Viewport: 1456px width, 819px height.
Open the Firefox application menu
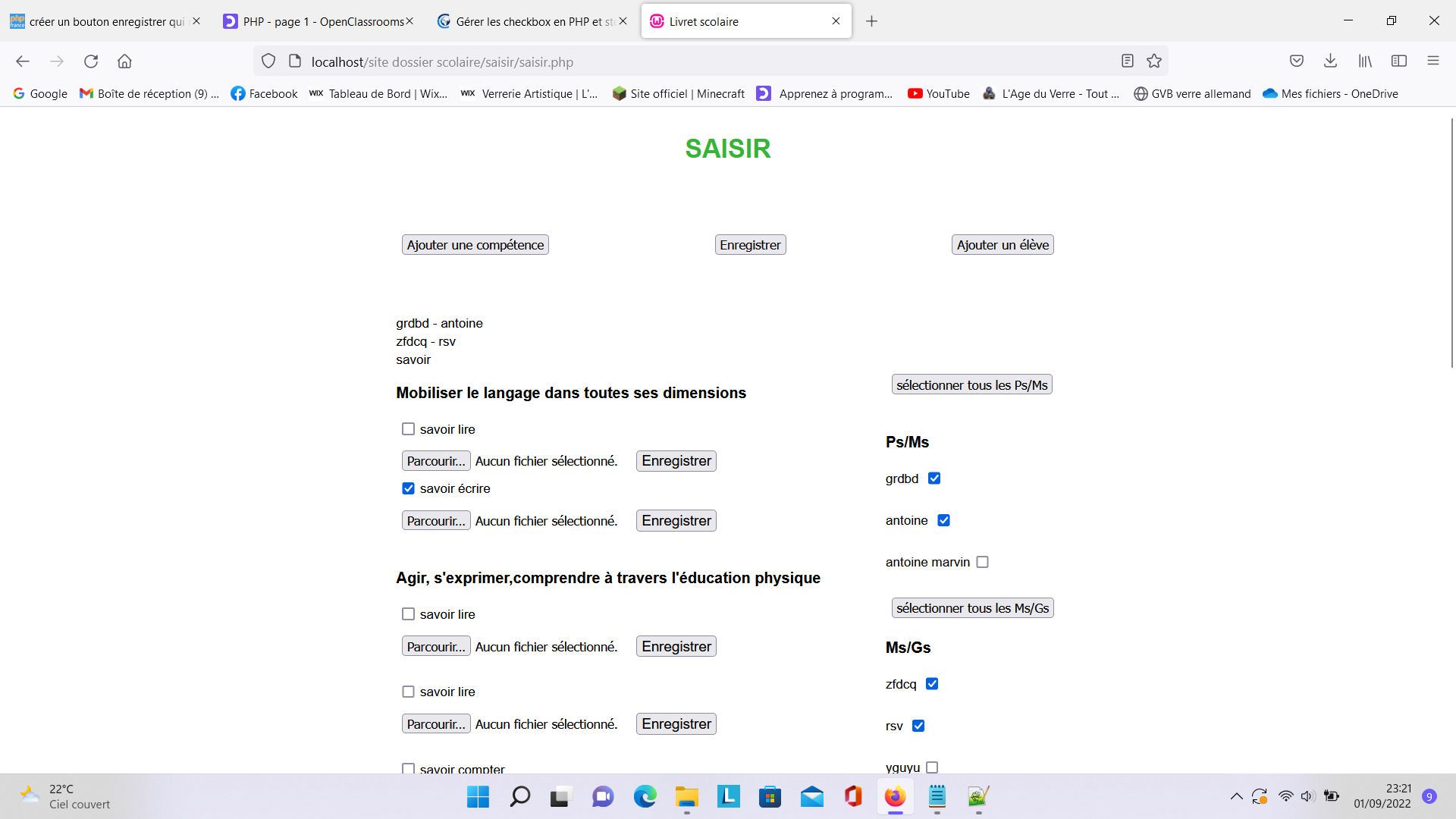(x=1433, y=61)
